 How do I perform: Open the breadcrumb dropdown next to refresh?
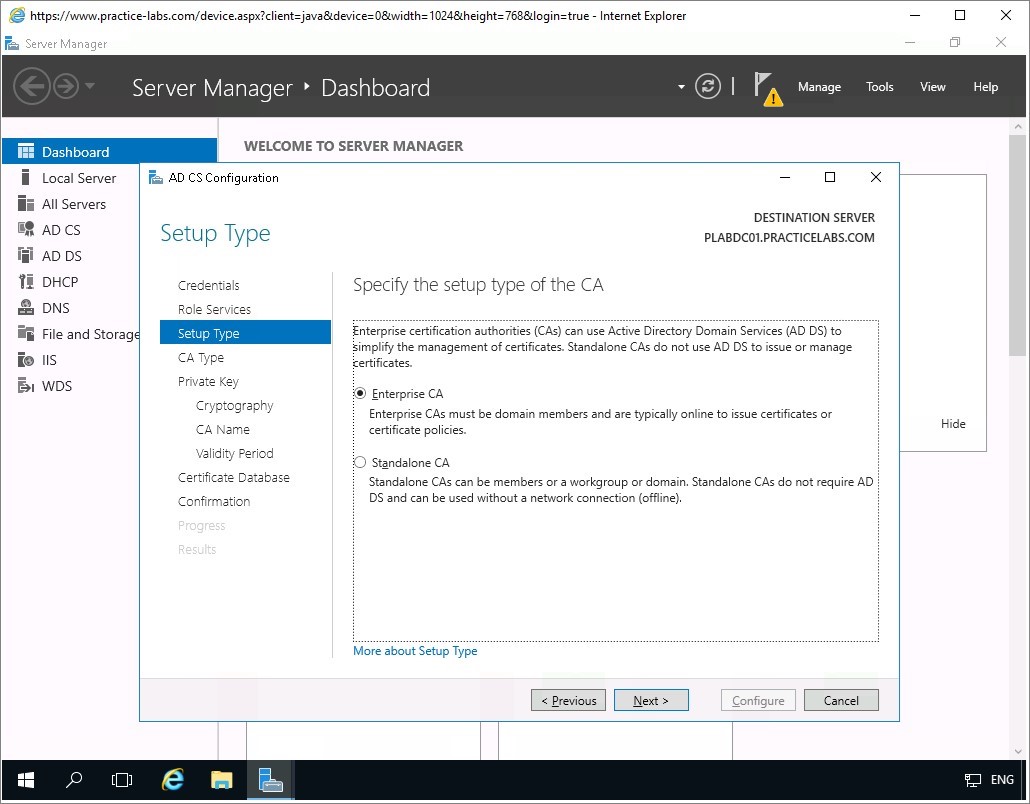click(x=681, y=87)
